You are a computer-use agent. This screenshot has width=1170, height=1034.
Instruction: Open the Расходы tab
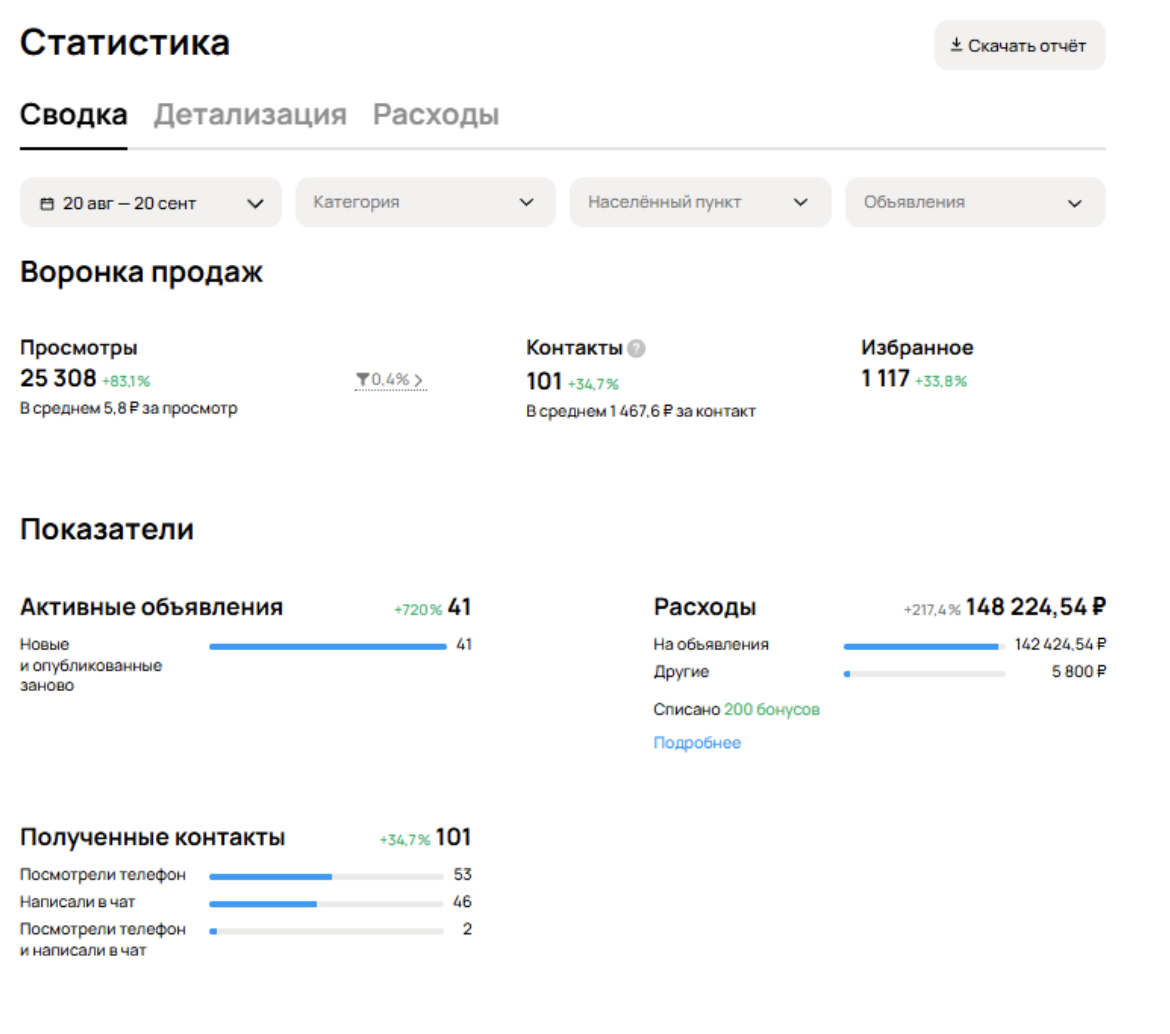click(437, 114)
